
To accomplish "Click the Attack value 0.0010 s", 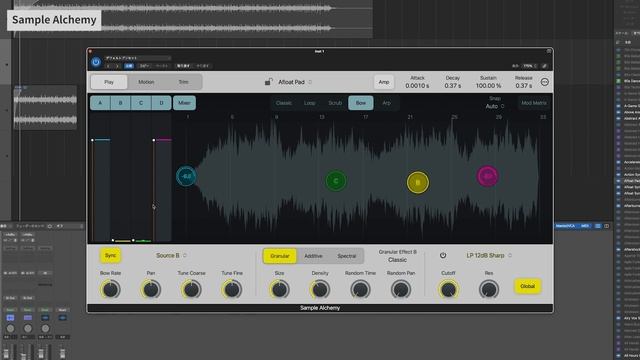I will pos(417,86).
